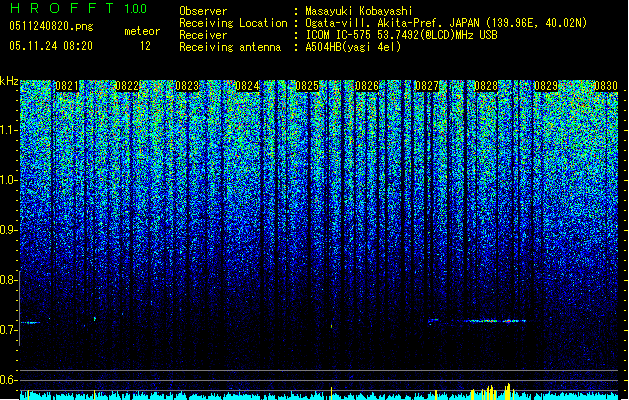Select the Receiving antenna label

pos(230,47)
